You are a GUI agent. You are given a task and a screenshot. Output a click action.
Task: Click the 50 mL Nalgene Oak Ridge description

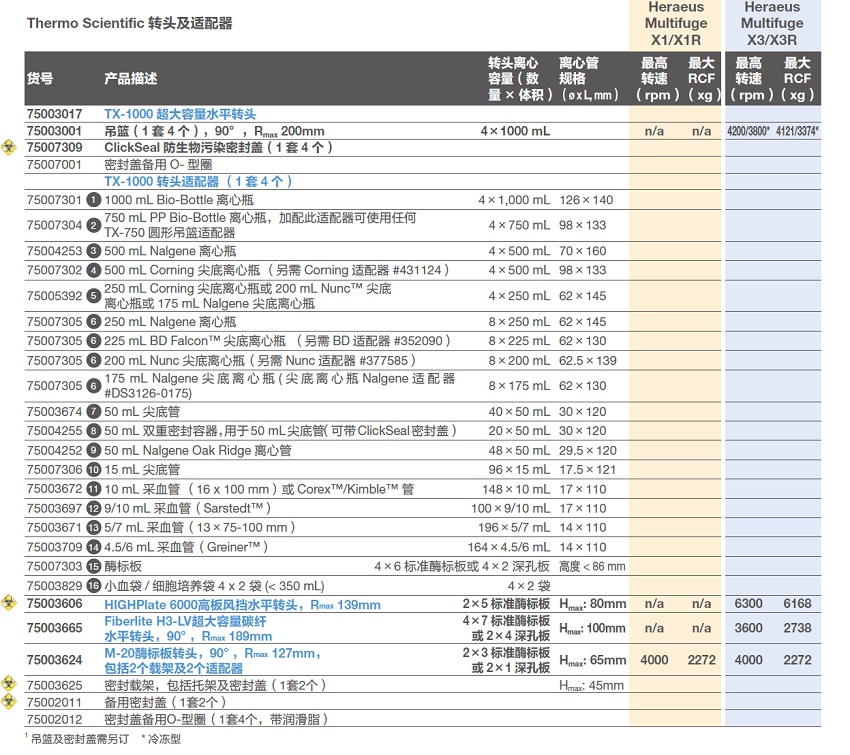[198, 450]
